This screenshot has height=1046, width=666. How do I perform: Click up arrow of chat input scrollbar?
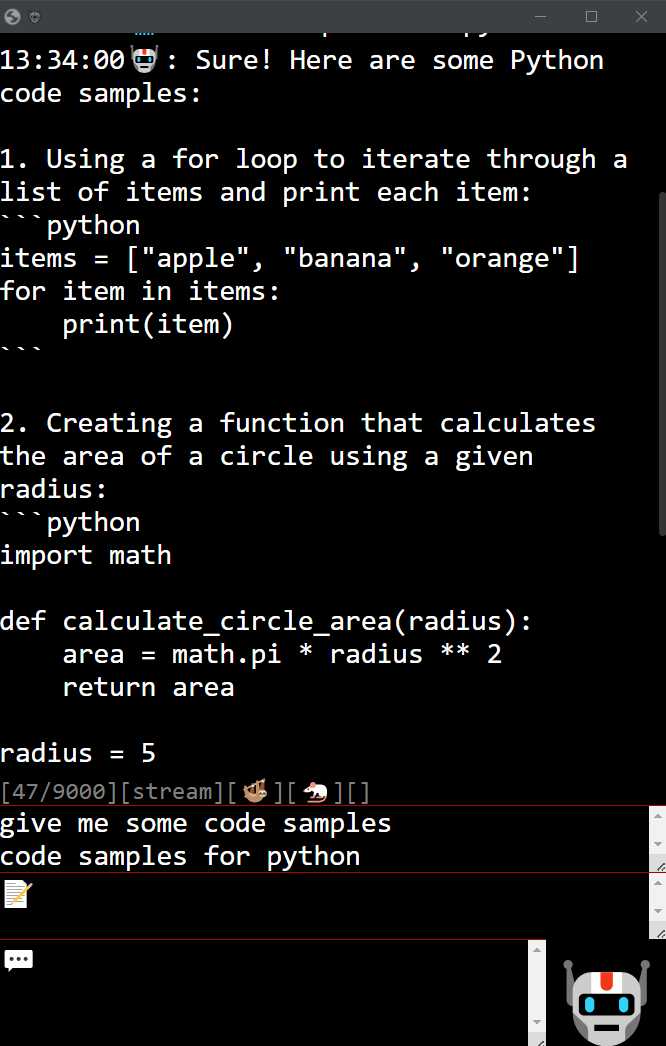(537, 949)
